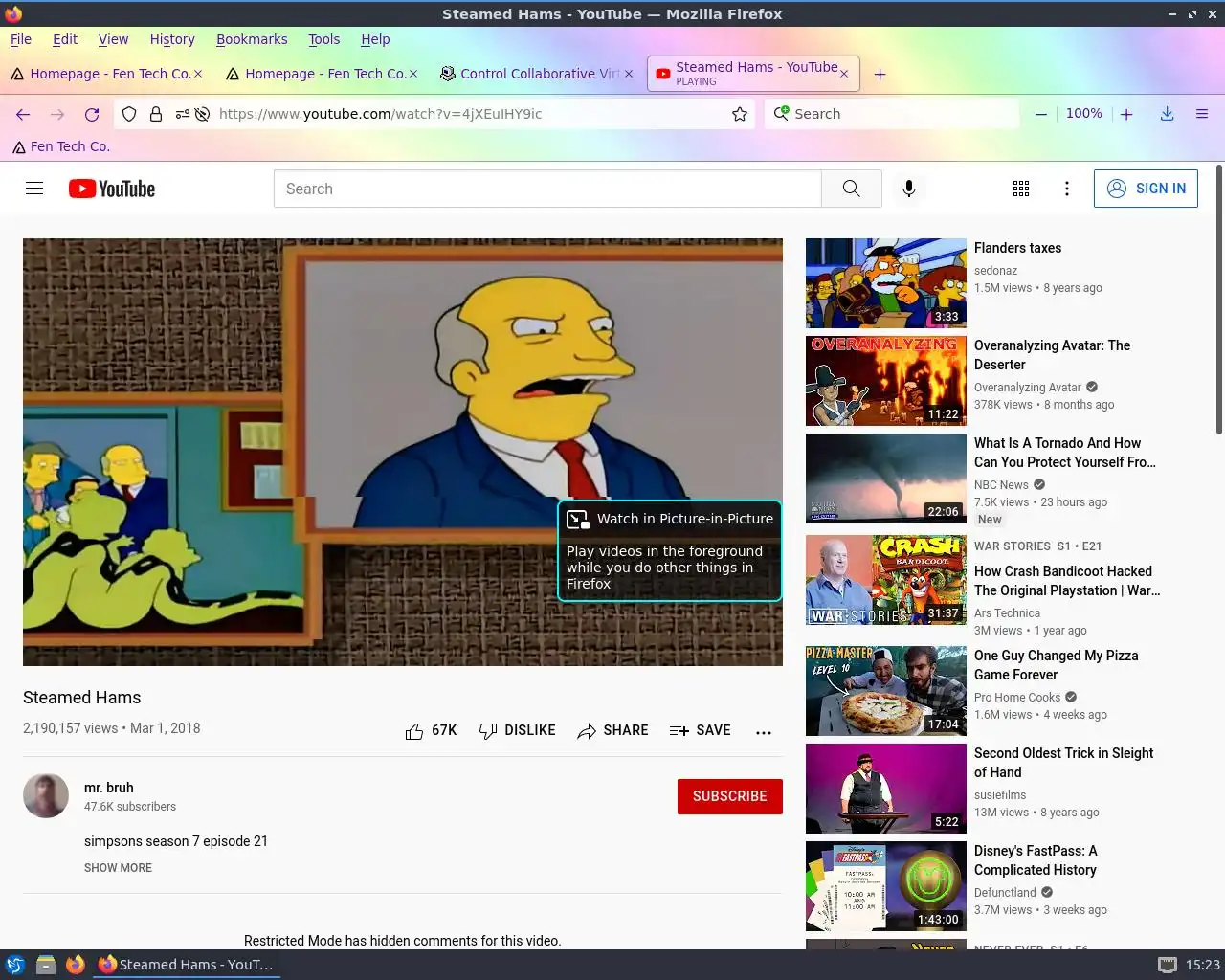Switch to first Homepage - Fen Tech Co. tab
1225x980 pixels.
coord(105,74)
